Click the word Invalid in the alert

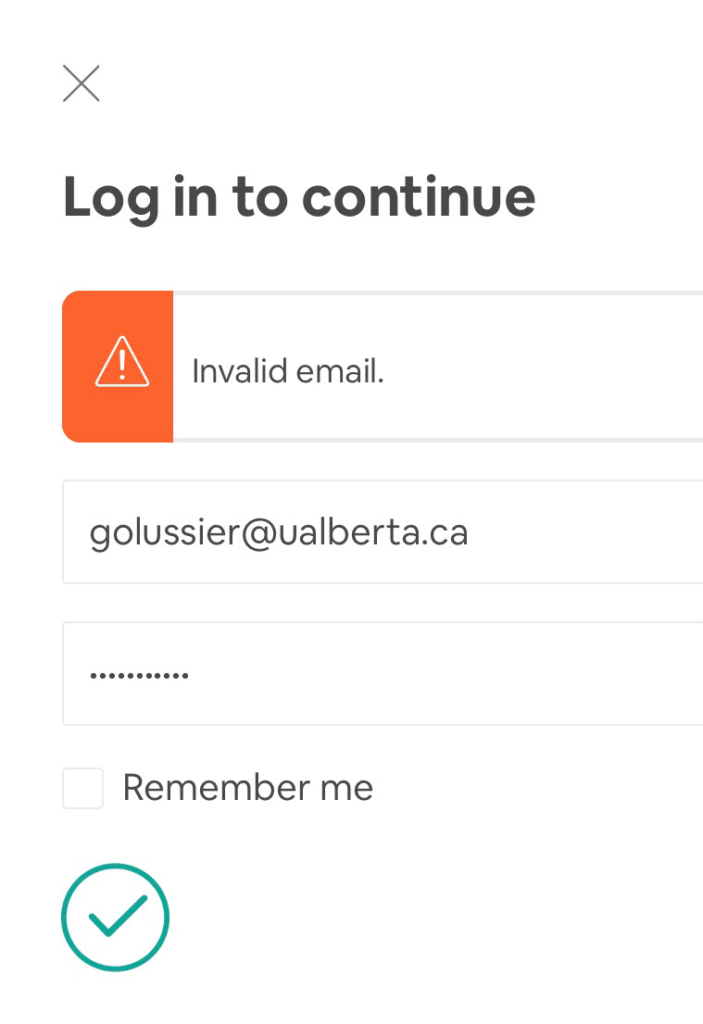[240, 371]
